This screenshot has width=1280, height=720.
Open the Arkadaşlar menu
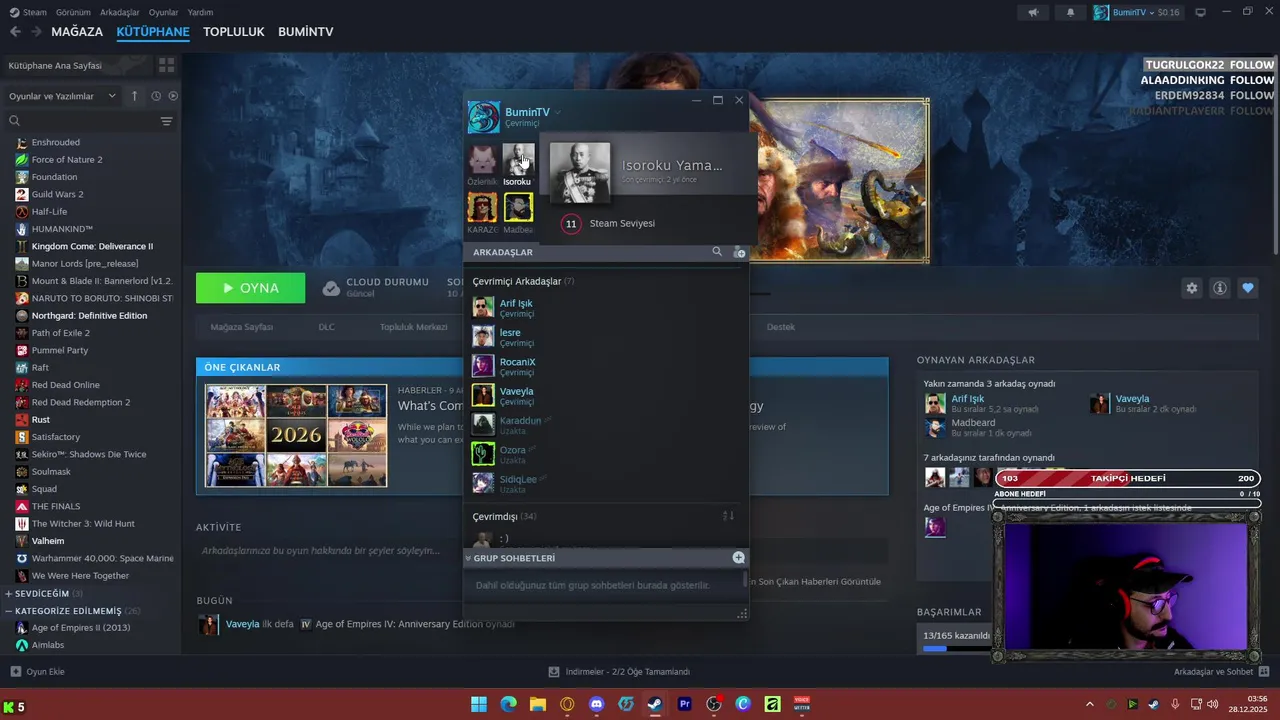120,12
